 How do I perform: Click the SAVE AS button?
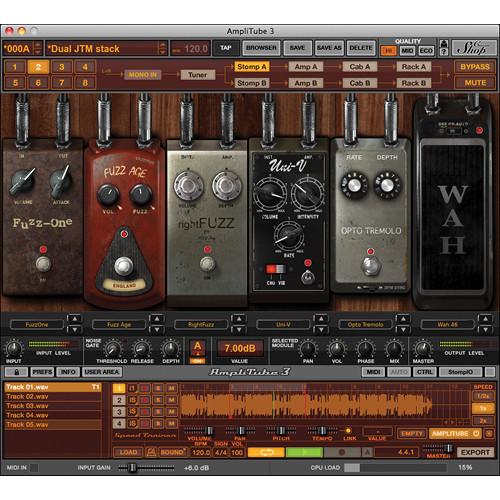(x=329, y=48)
